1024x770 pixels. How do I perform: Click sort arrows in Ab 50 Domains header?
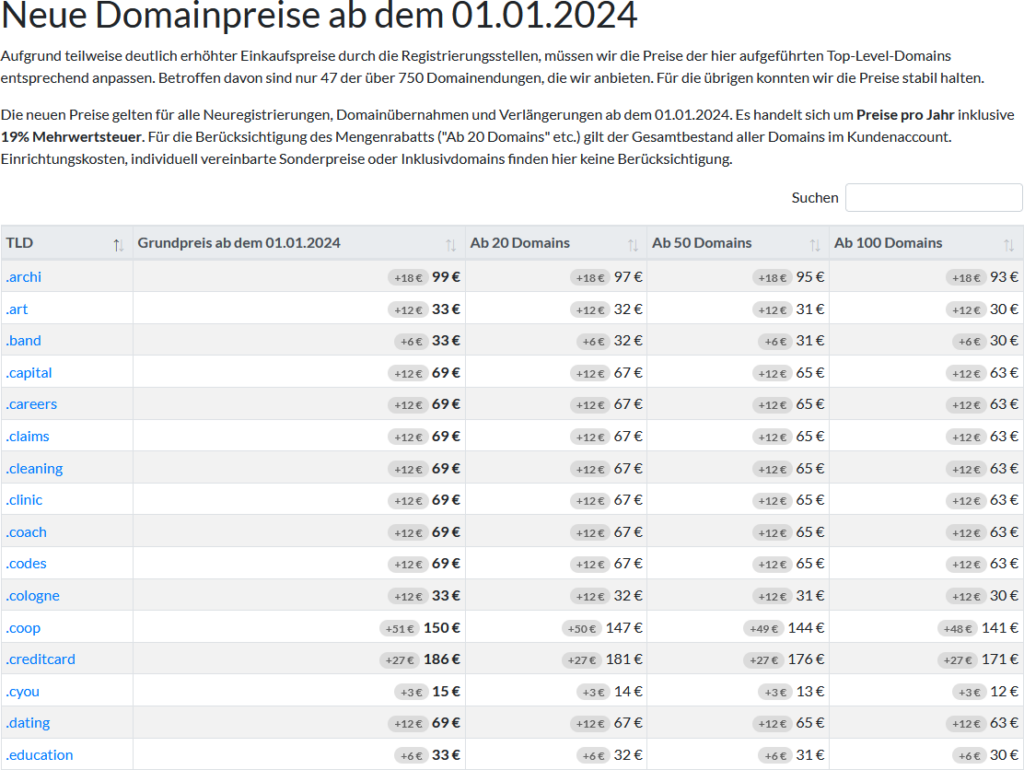coord(815,244)
